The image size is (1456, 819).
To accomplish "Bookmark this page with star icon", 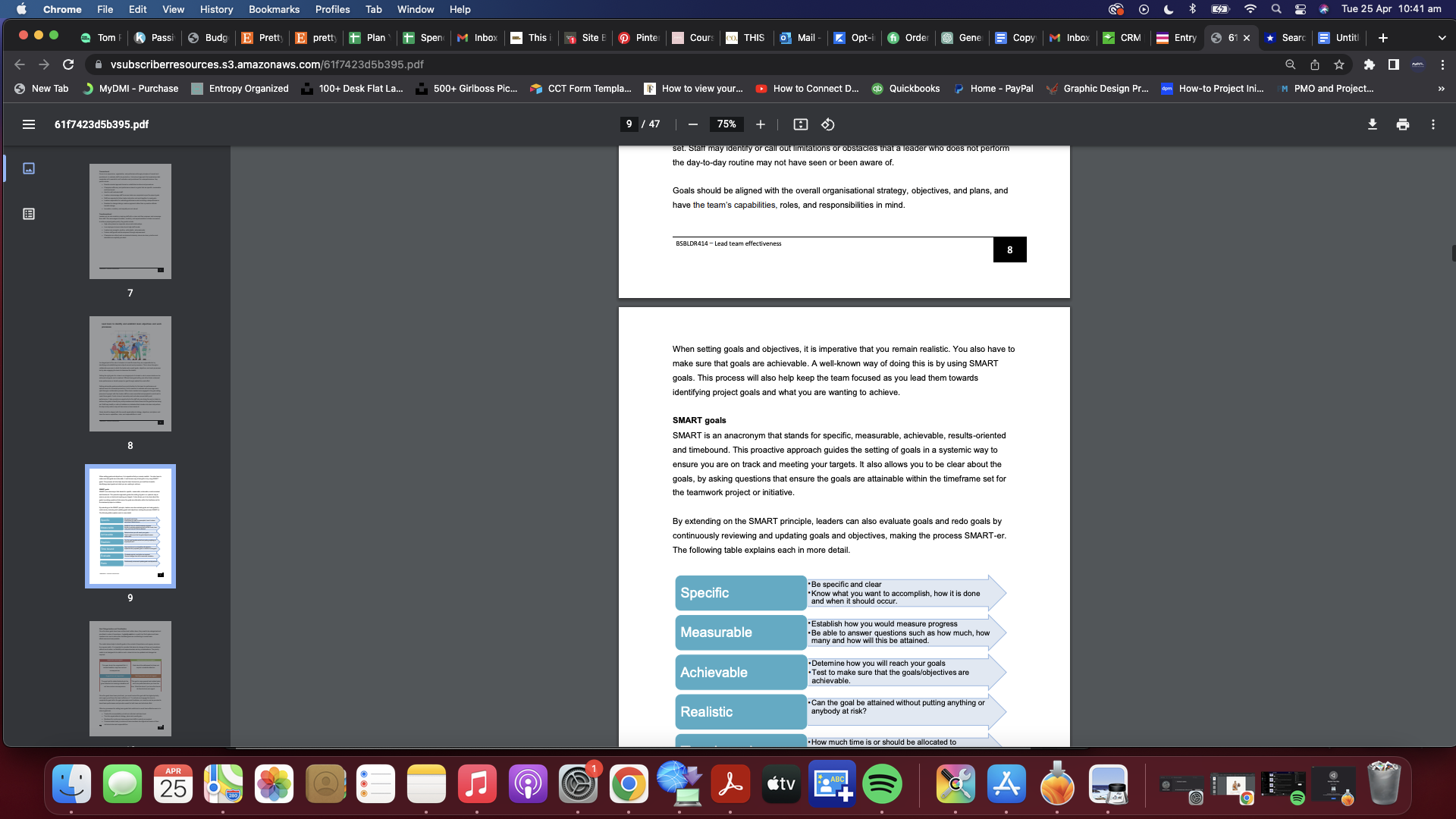I will tap(1339, 64).
